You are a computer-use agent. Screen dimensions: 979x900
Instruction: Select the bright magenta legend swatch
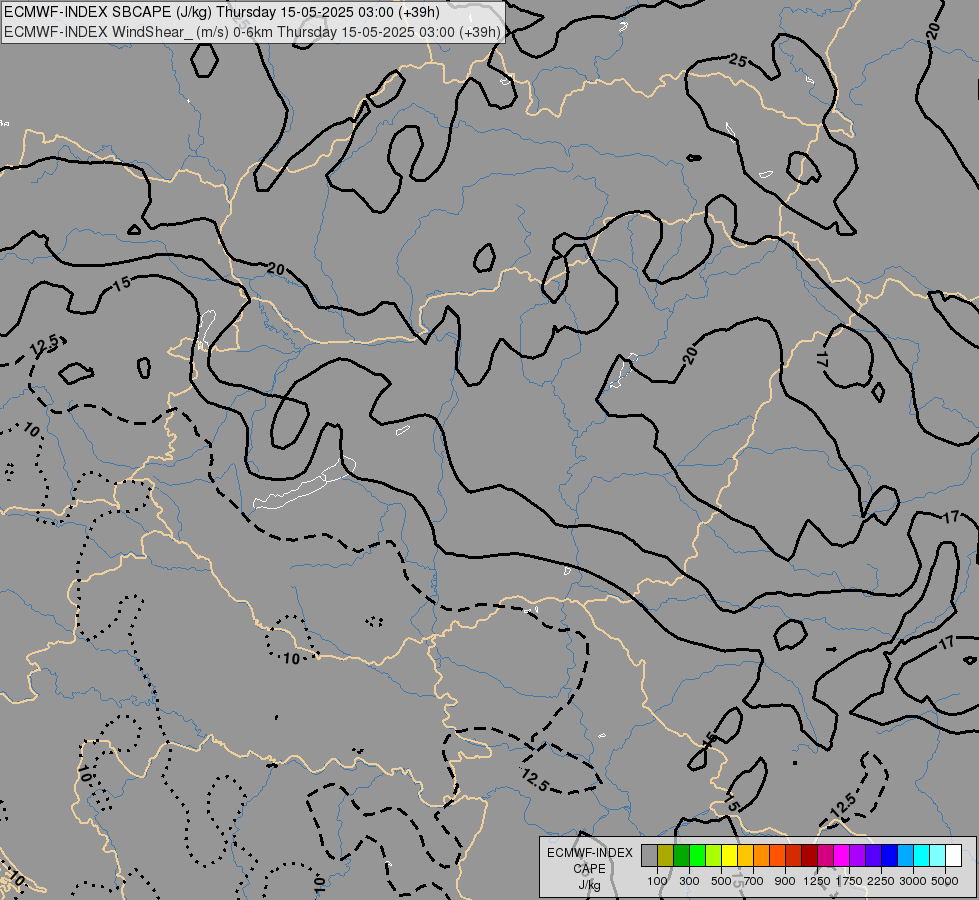click(842, 855)
